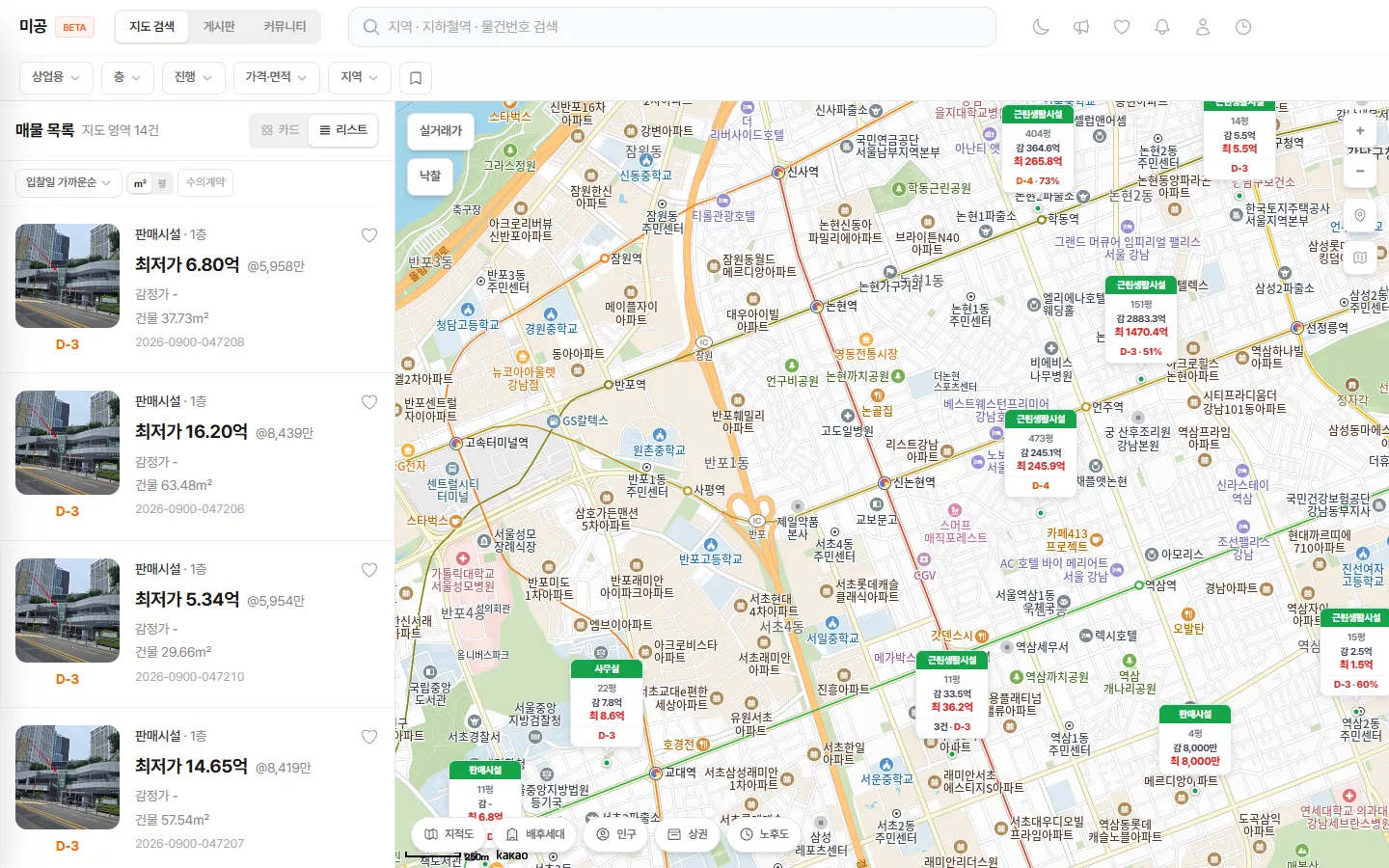Favorite the 16.20억 listing heart
The height and width of the screenshot is (868, 1389).
pyautogui.click(x=369, y=402)
